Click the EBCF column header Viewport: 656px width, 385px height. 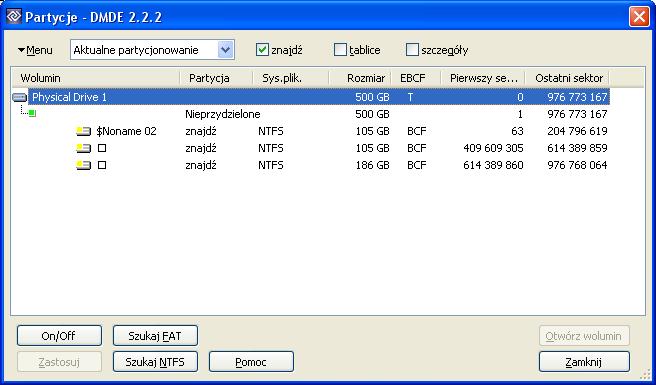416,78
